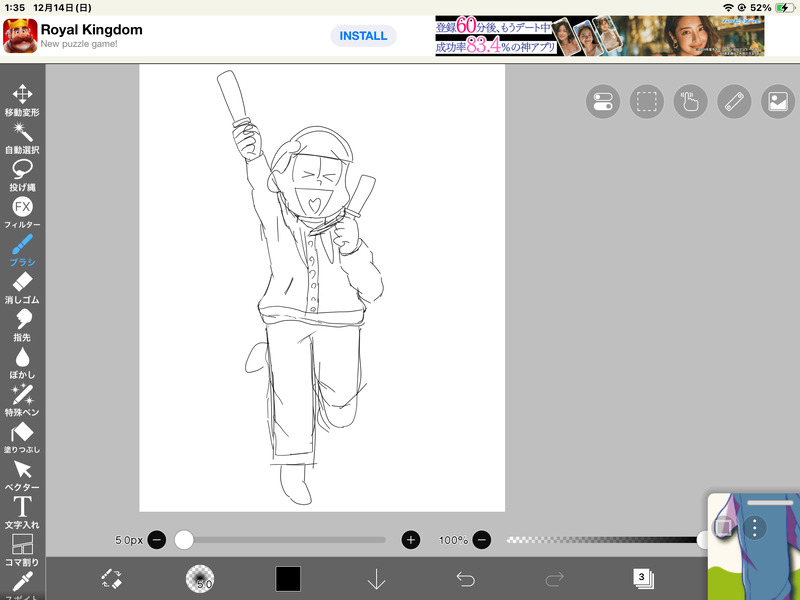Open the black color swatch

click(x=288, y=579)
